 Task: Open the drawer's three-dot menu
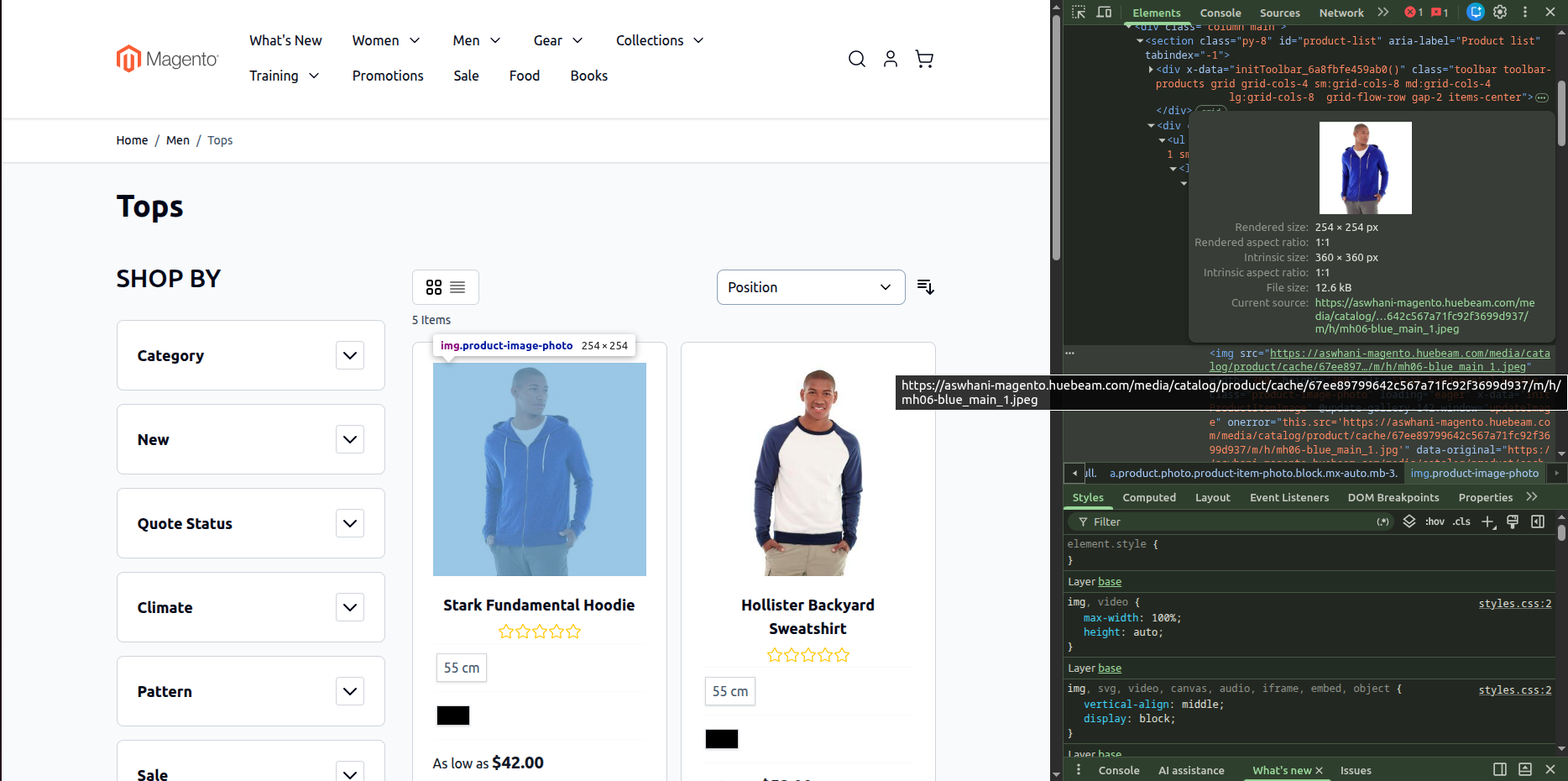tap(1079, 770)
